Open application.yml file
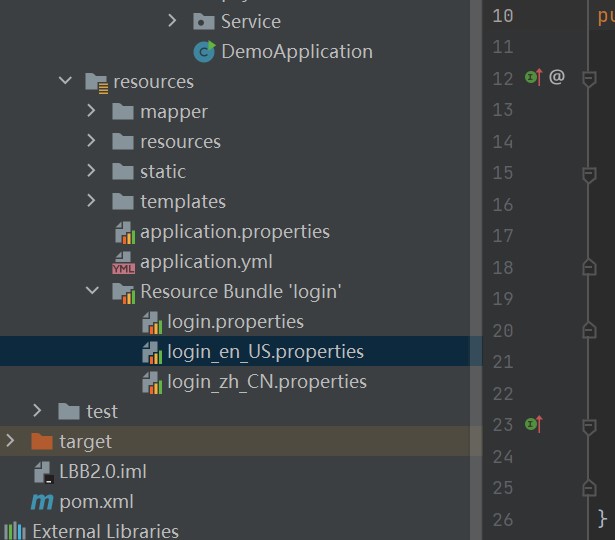615x540 pixels. tap(206, 262)
